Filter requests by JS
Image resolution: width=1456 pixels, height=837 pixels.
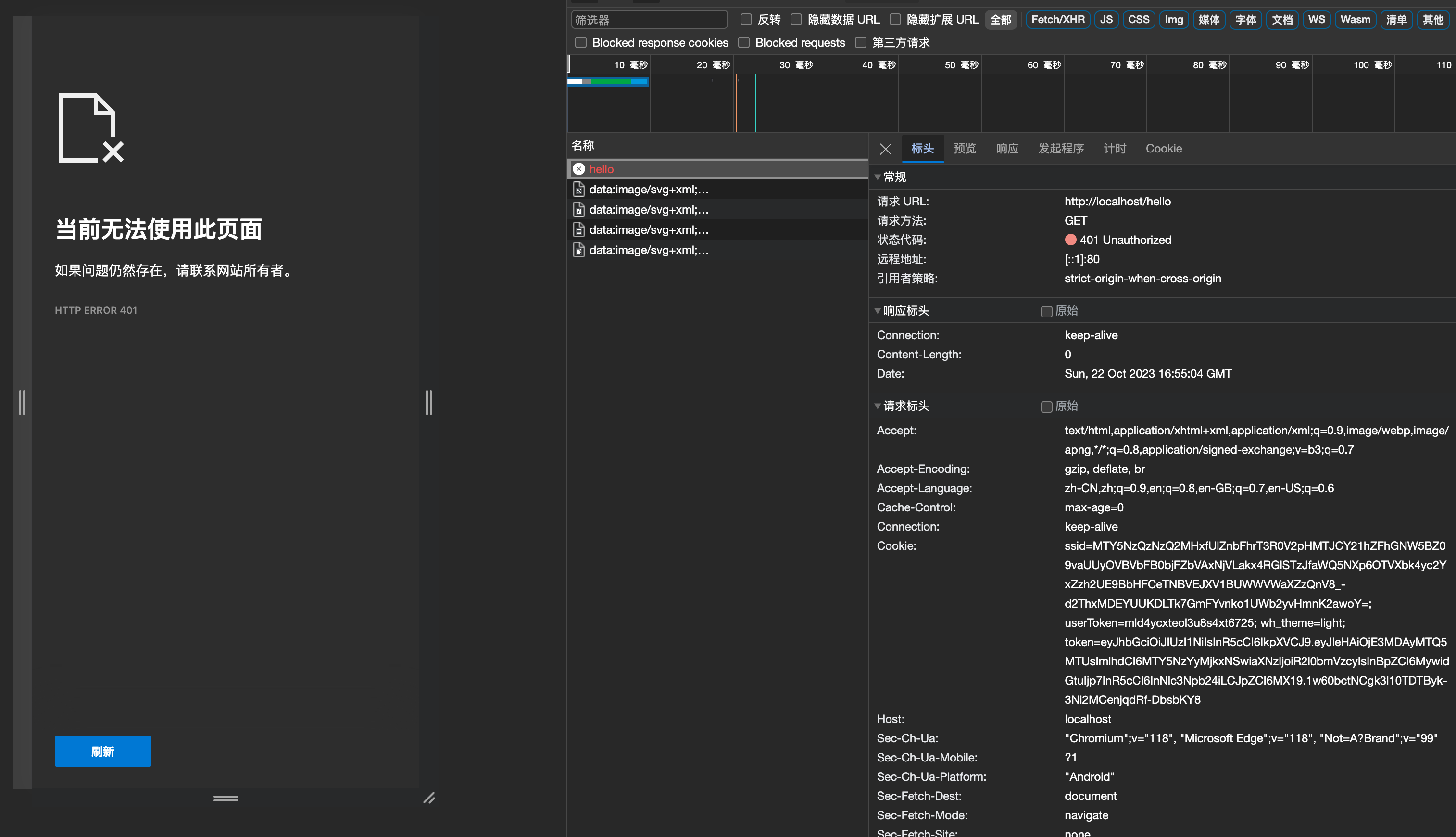[x=1106, y=20]
